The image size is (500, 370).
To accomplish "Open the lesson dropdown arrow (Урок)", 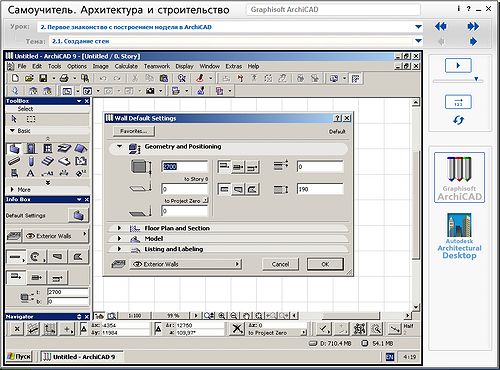I will 418,27.
